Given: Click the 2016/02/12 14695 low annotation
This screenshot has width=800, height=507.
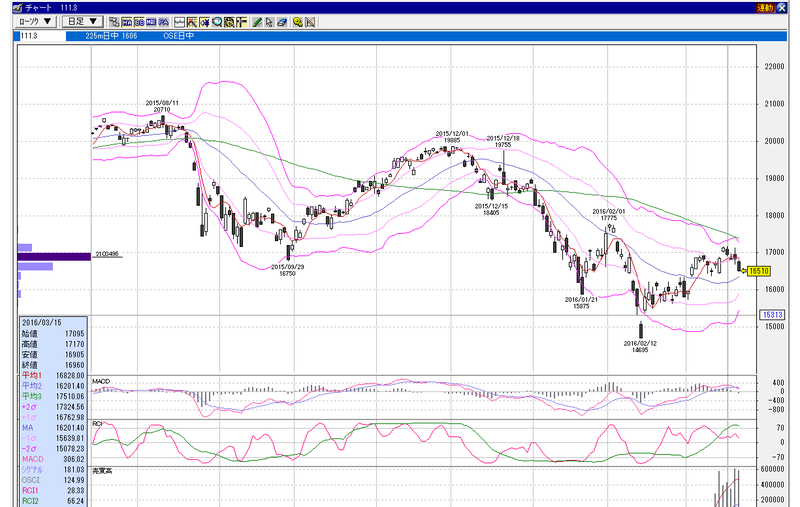Looking at the screenshot, I should pos(640,347).
